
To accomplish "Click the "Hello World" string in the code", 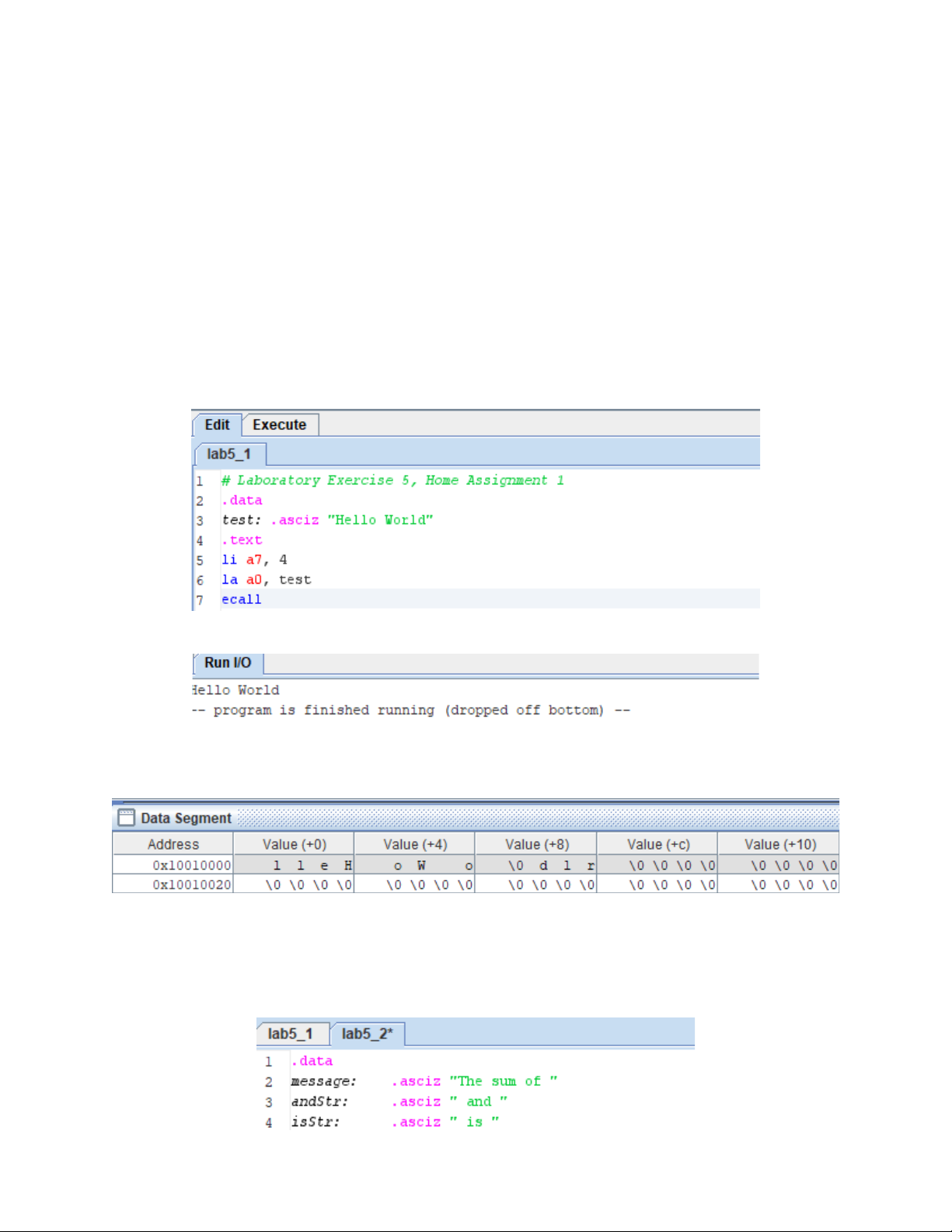I will click(x=380, y=520).
